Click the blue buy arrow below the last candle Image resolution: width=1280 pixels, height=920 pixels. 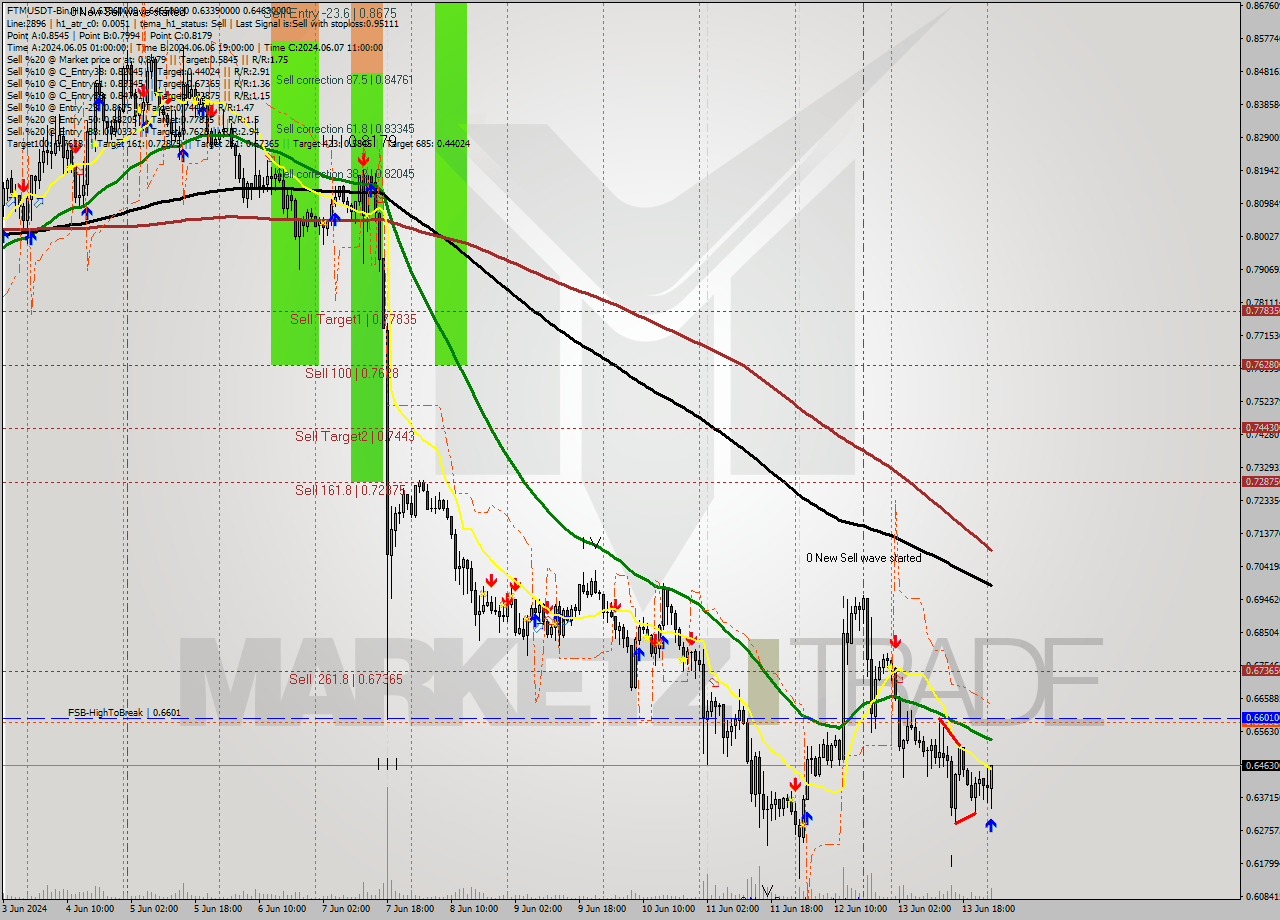pyautogui.click(x=990, y=825)
